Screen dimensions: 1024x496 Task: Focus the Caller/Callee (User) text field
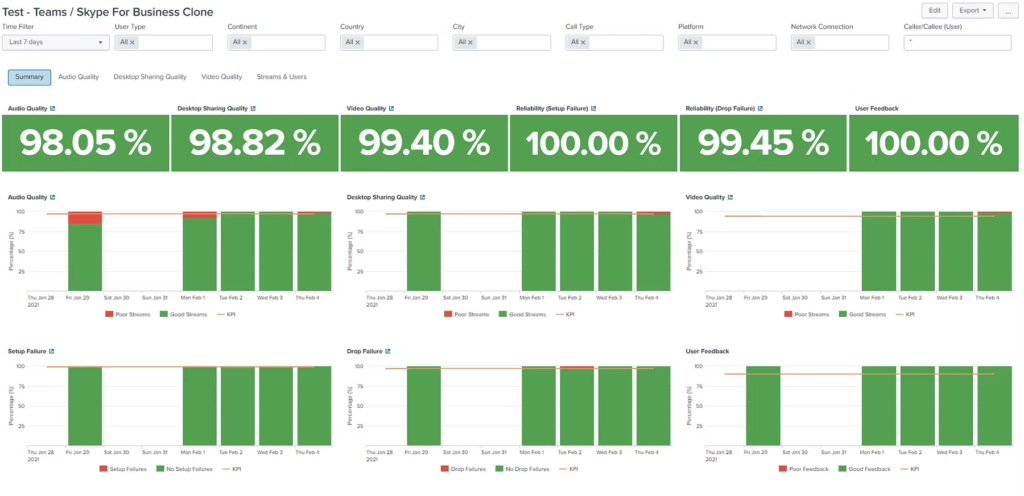[957, 42]
